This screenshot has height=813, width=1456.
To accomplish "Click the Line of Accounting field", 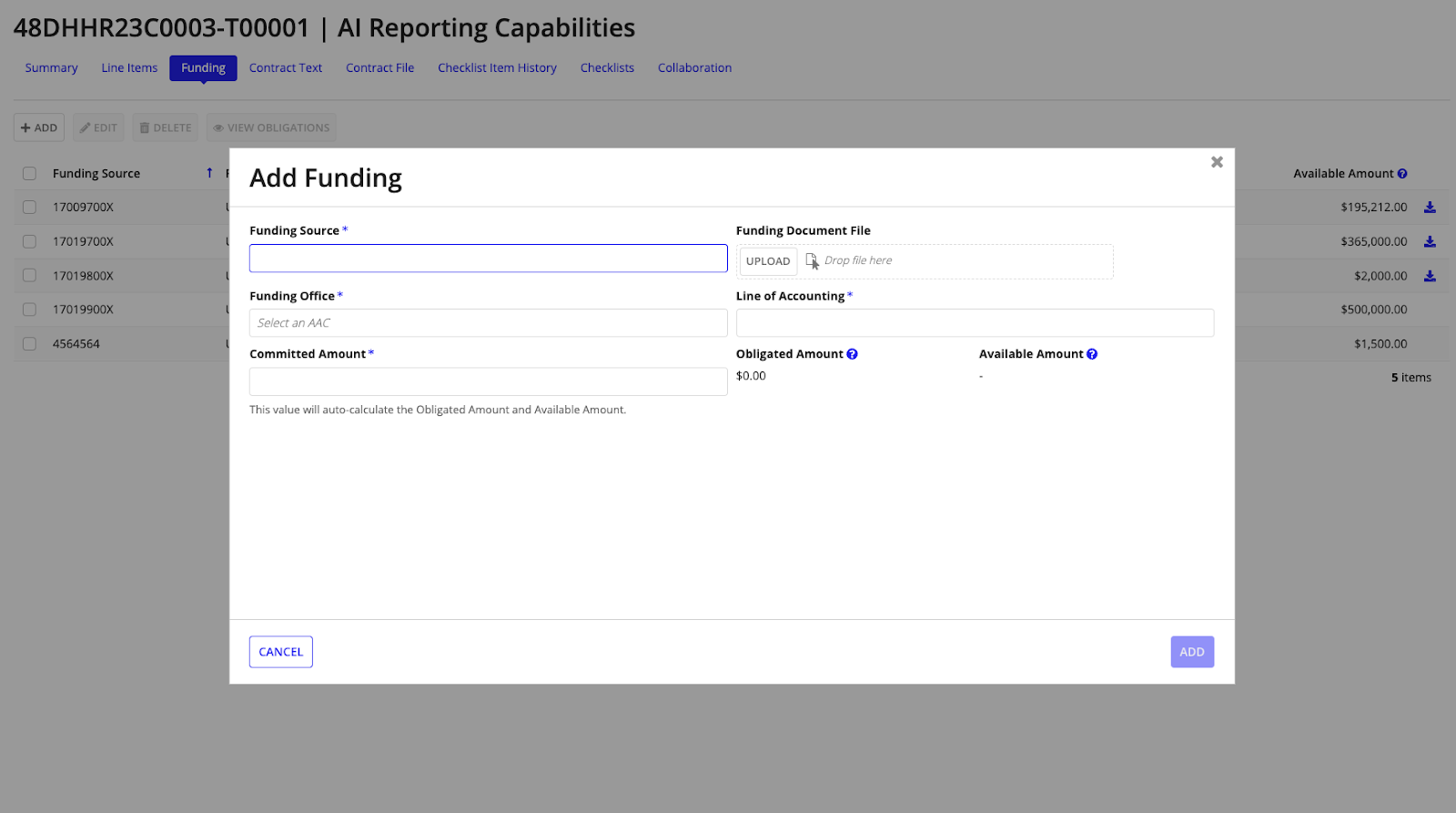I will coord(975,323).
